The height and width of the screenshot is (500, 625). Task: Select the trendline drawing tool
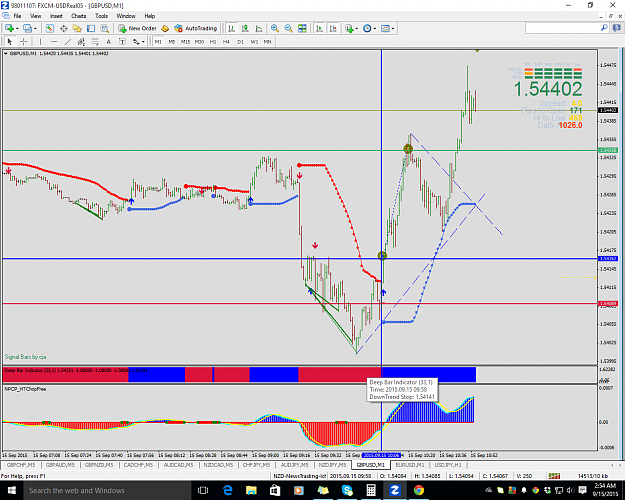[68, 41]
